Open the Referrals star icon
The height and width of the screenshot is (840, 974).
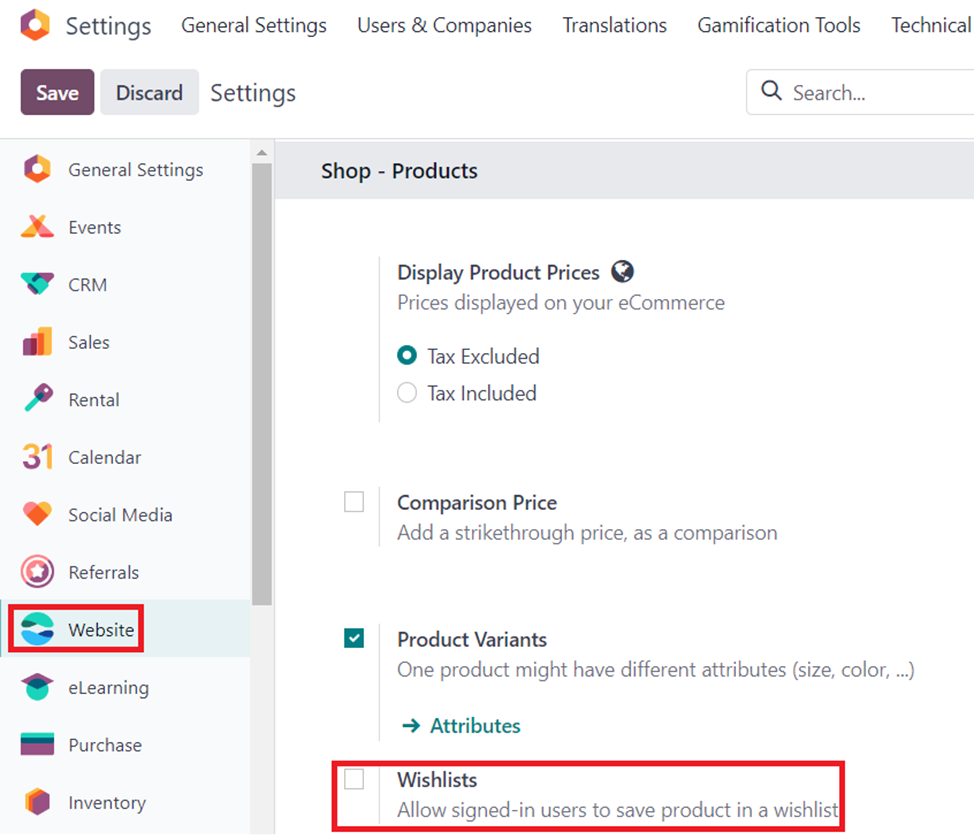(37, 572)
